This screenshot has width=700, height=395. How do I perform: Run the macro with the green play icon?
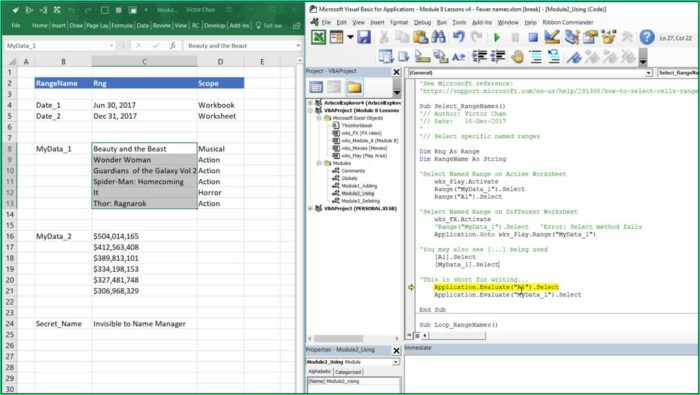tap(497, 37)
